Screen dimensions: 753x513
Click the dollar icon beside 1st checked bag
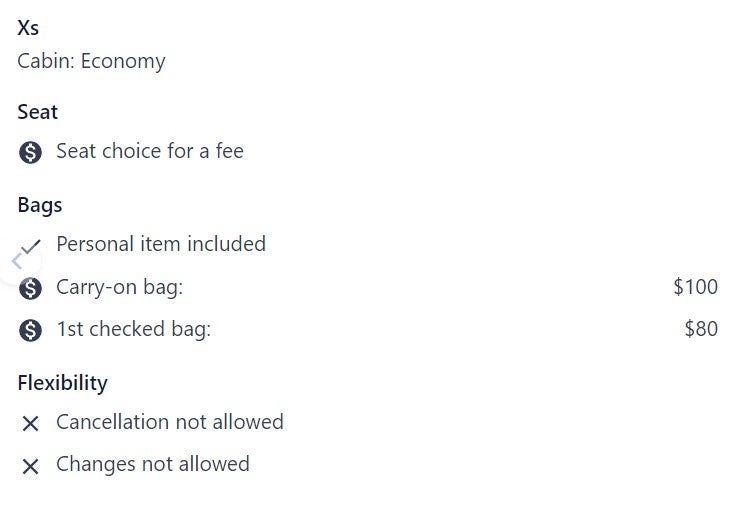click(x=31, y=330)
